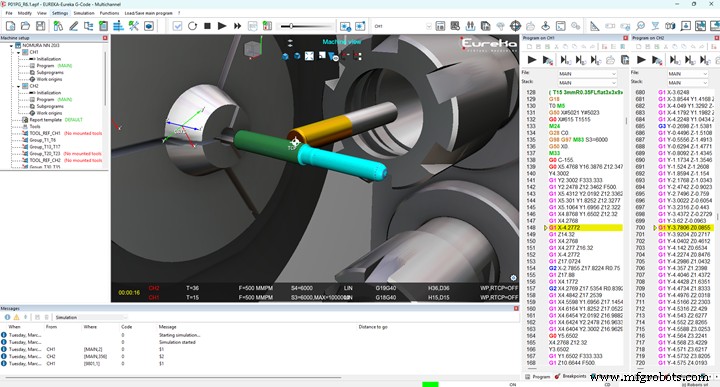Screen dimensions: 720x387
Task: Click the two-person icon in the main toolbar
Action: click(470, 26)
